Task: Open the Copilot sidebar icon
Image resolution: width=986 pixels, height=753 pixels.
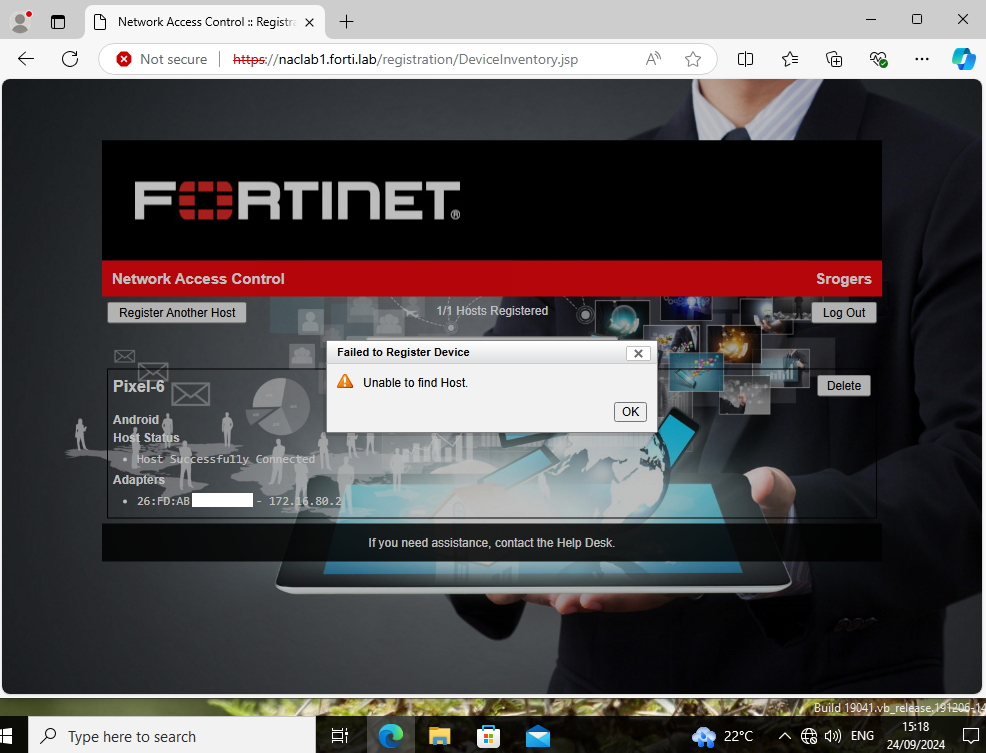Action: pos(963,59)
